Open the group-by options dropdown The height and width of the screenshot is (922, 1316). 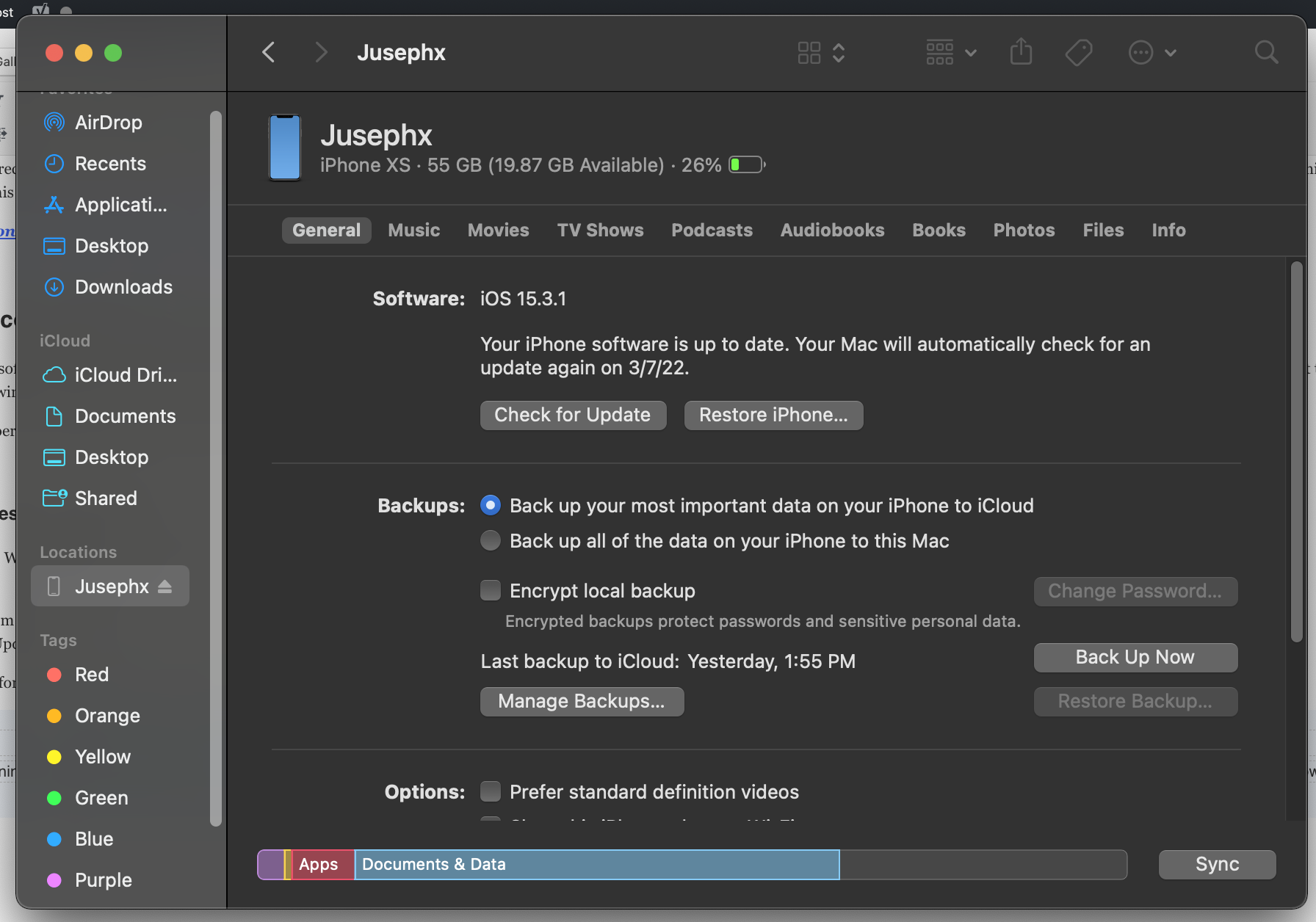[951, 52]
